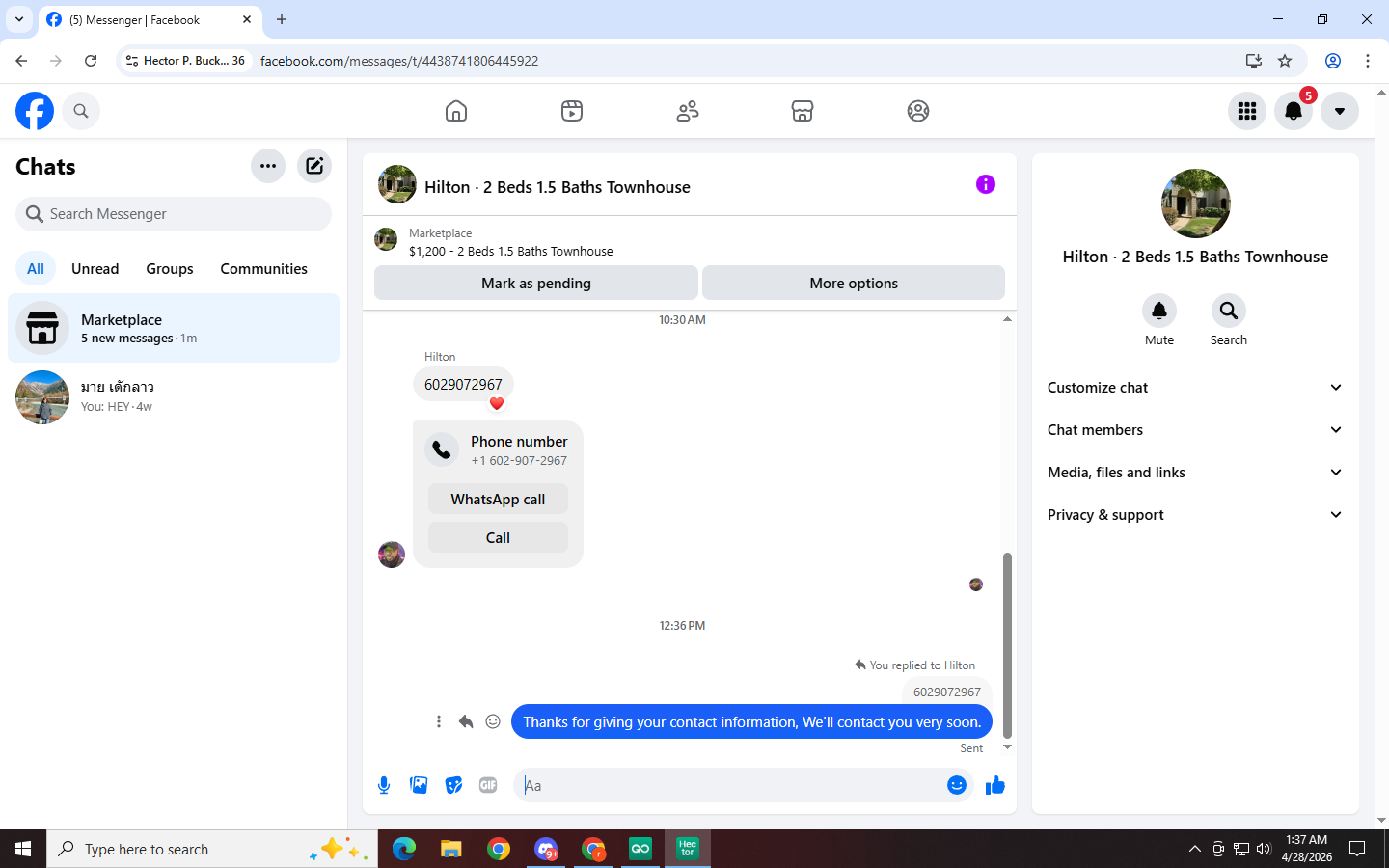Viewport: 1389px width, 868px height.
Task: Attach a photo with the image icon
Action: [x=419, y=785]
